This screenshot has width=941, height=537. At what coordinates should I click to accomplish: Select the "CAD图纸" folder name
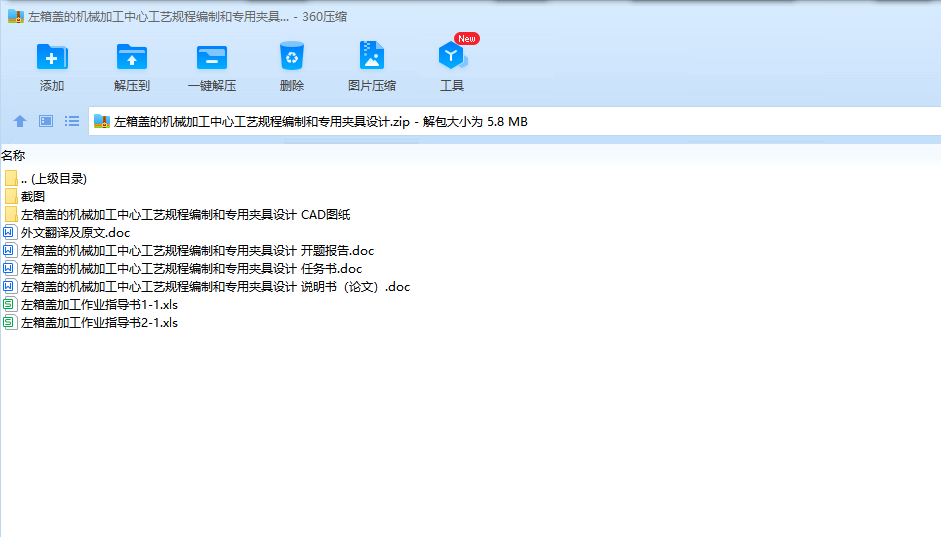185,214
